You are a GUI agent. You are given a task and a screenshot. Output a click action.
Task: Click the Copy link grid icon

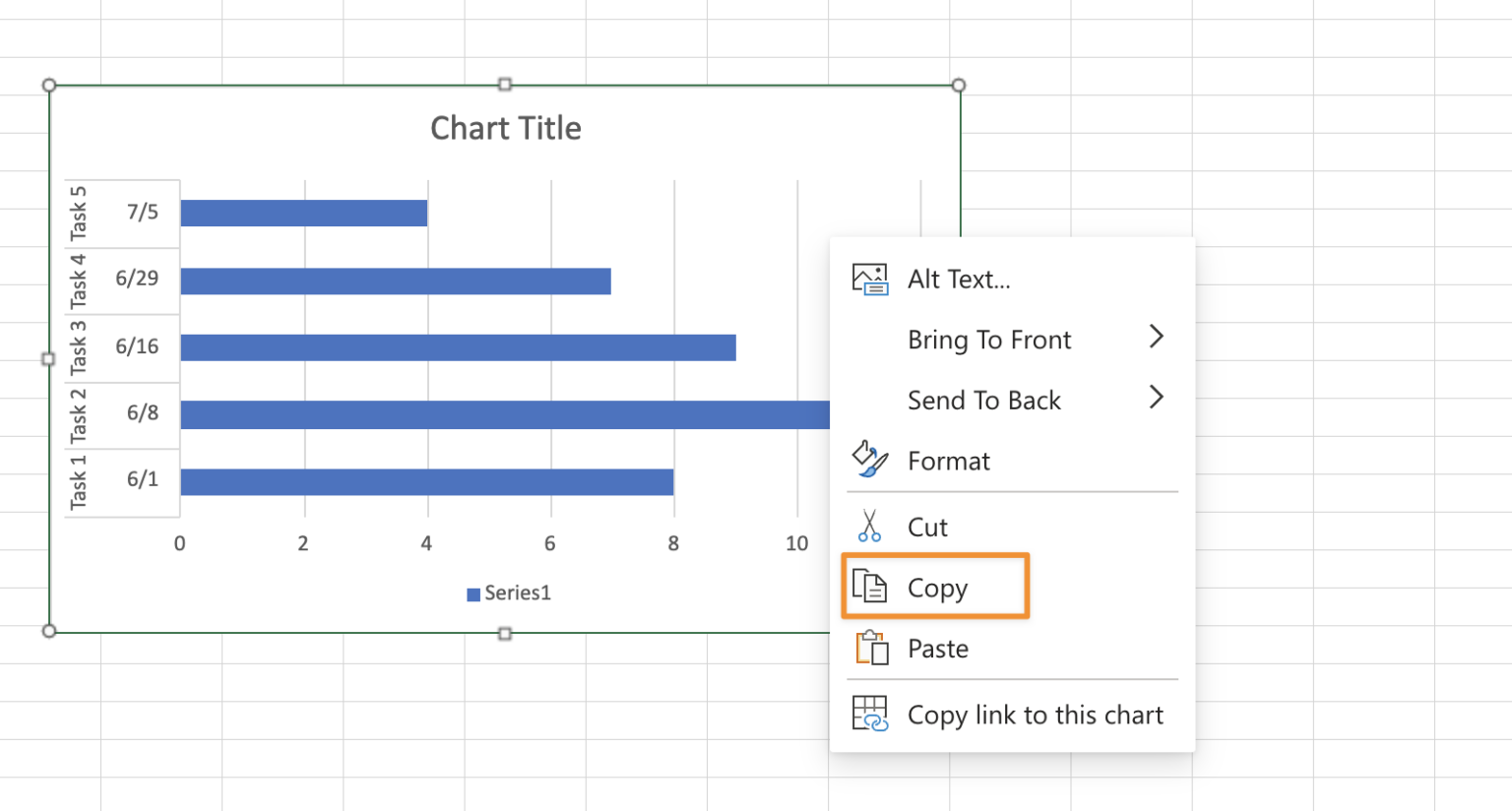(870, 715)
